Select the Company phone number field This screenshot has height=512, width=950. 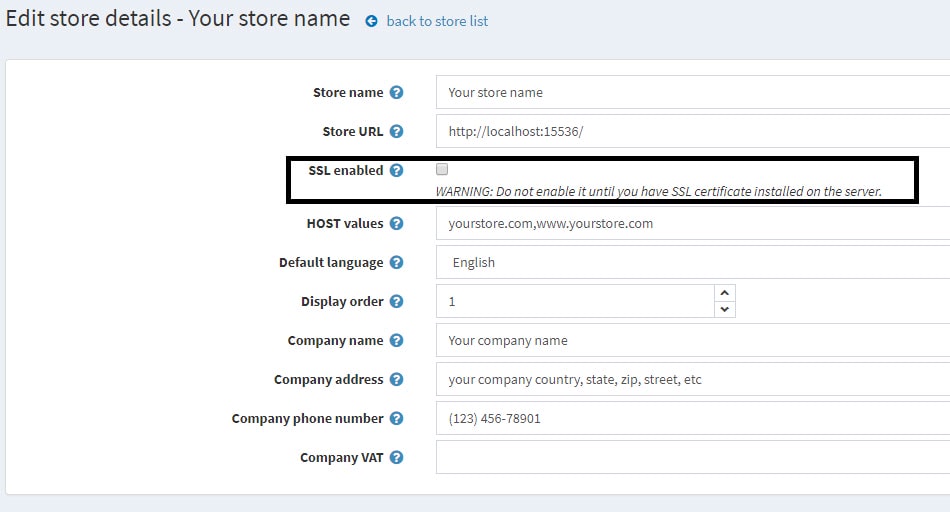click(693, 418)
